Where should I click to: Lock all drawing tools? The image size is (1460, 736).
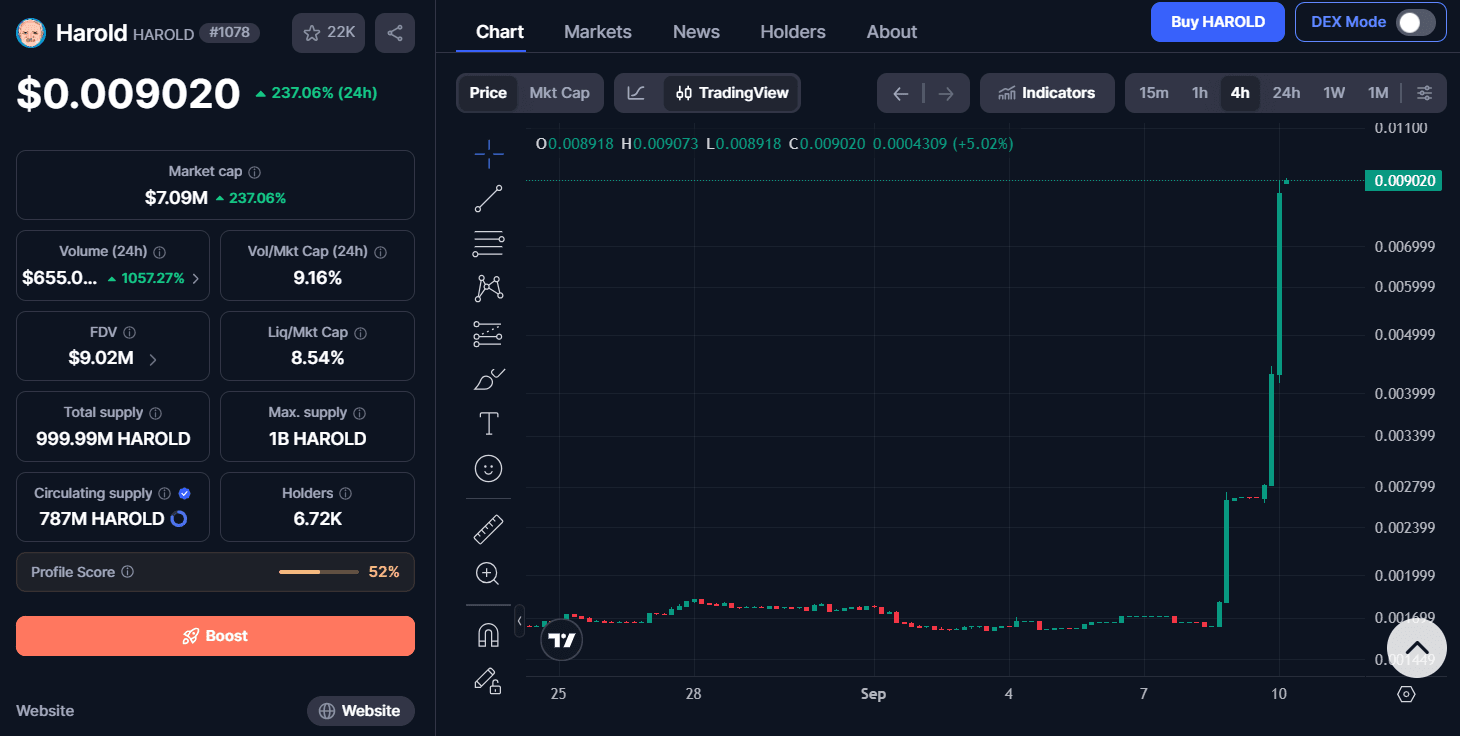(x=488, y=681)
